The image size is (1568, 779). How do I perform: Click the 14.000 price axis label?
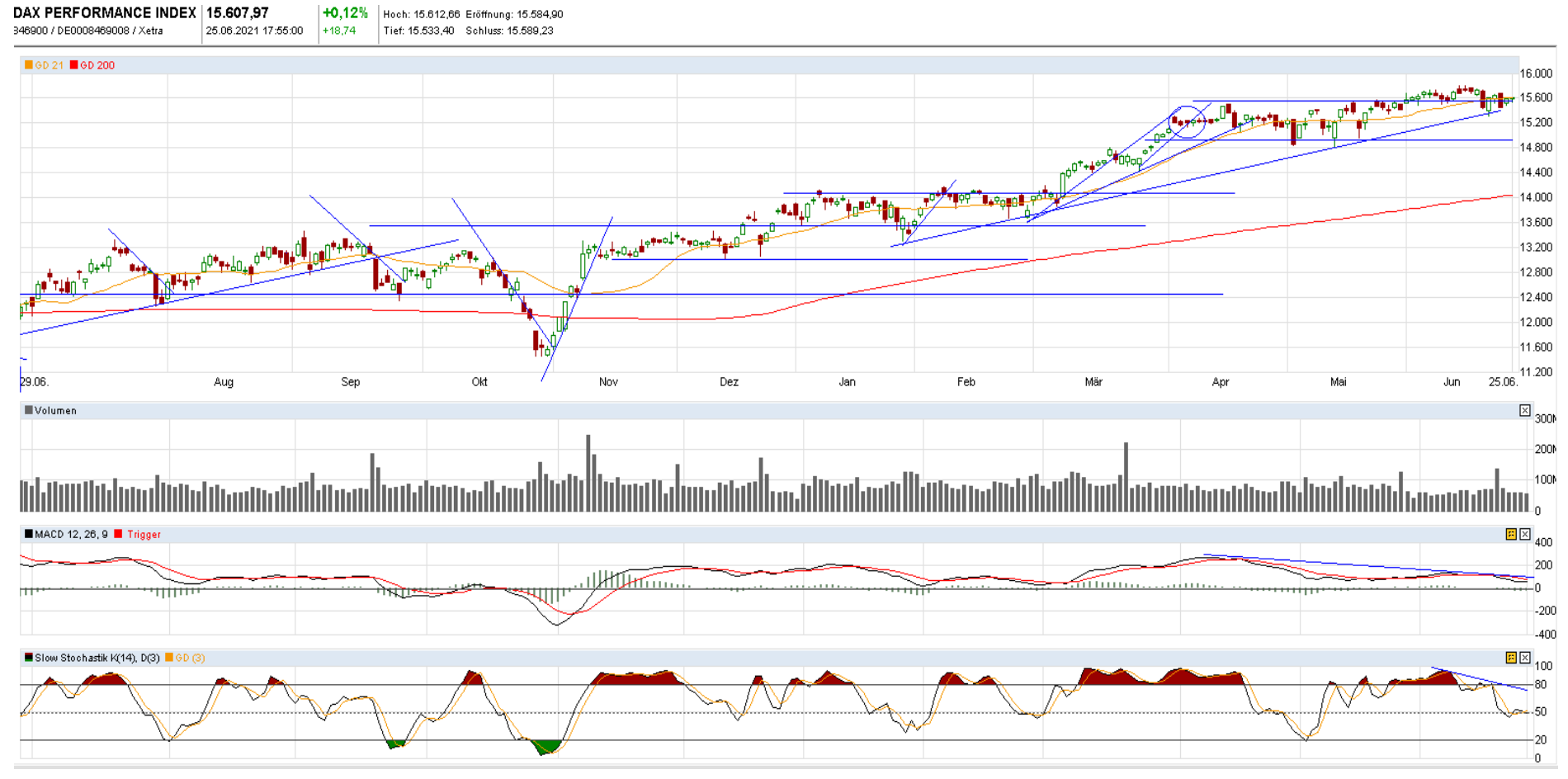tap(1537, 197)
